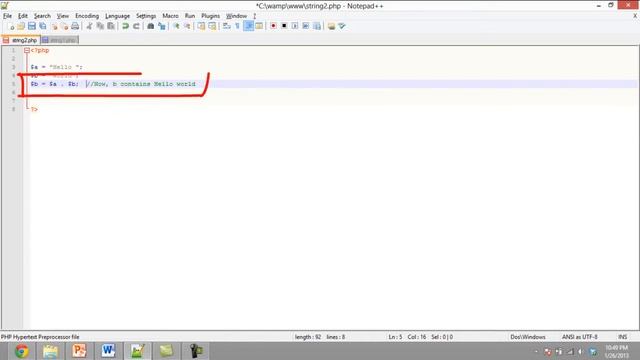
Task: Click the plugin folder toolbar icon
Action: point(331,26)
